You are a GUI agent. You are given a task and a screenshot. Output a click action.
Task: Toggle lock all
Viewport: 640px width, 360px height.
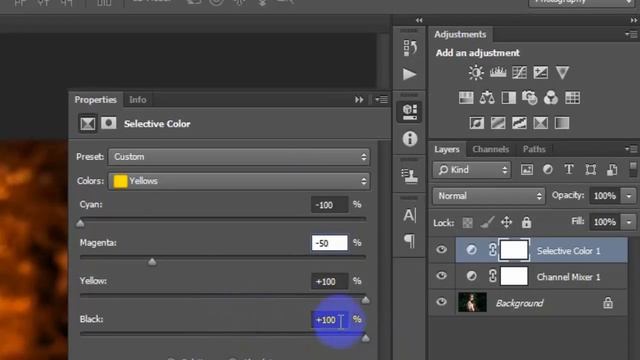tap(526, 222)
